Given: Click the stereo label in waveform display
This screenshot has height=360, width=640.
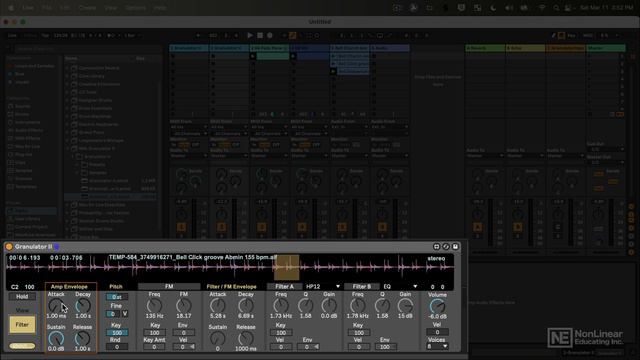Looking at the screenshot, I should (x=436, y=258).
